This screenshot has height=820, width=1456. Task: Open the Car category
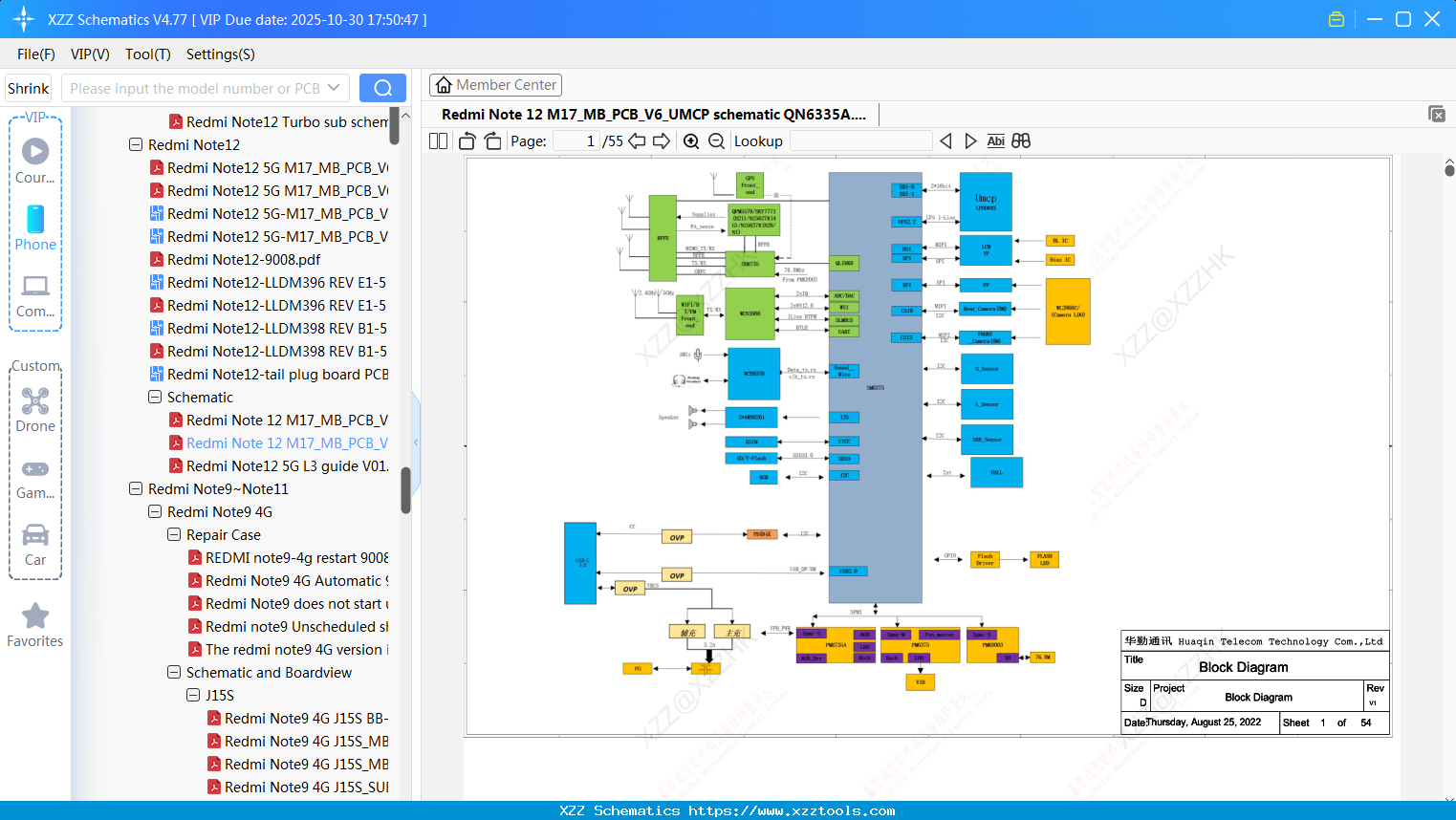tap(35, 545)
